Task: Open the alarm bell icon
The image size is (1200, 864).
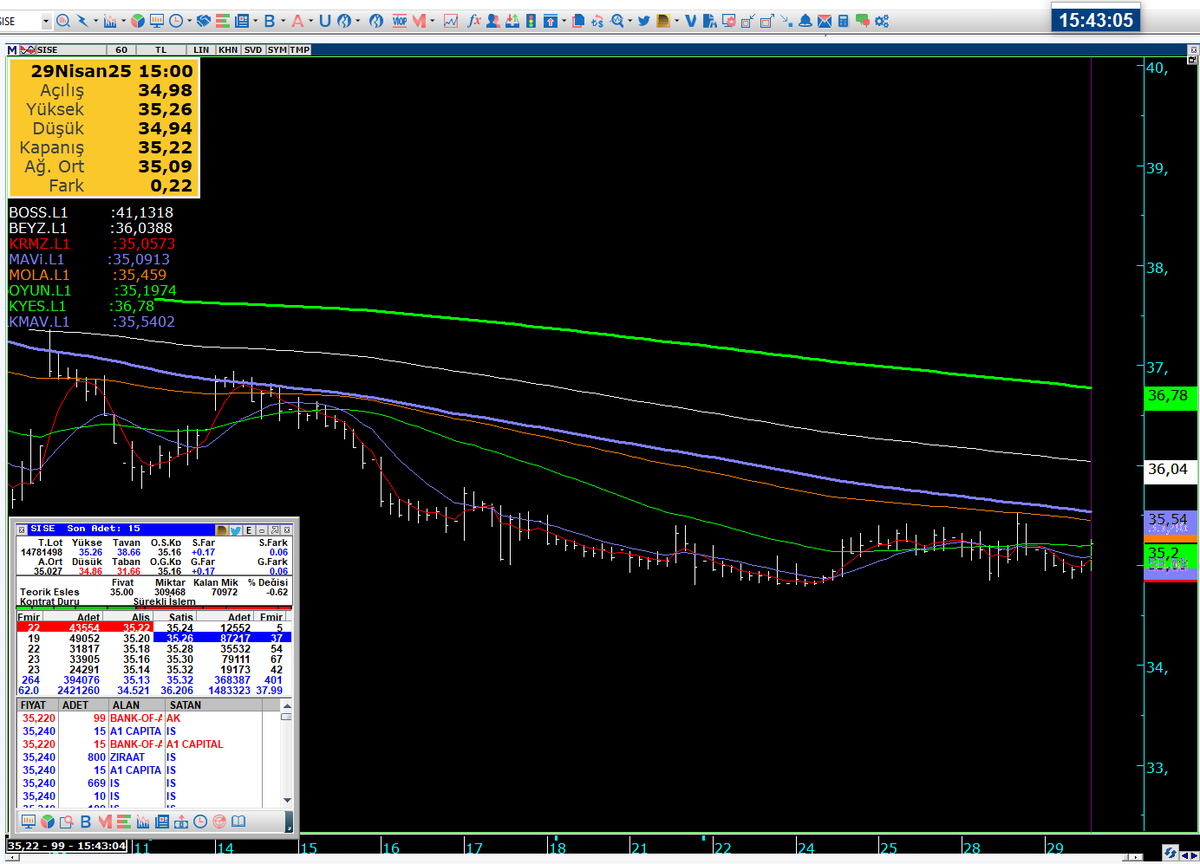Action: (x=804, y=20)
